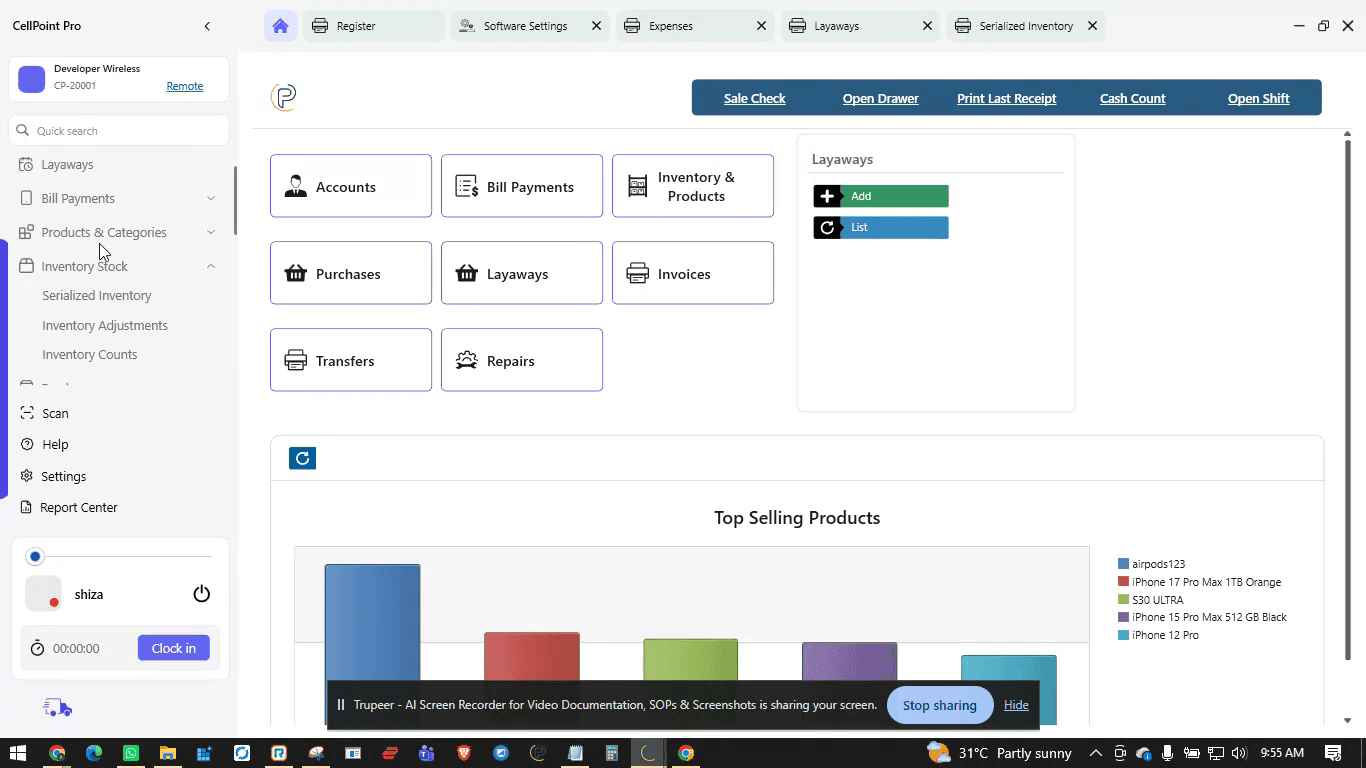Viewport: 1366px width, 768px height.
Task: Close the Serialized Inventory tab
Action: click(x=1092, y=26)
